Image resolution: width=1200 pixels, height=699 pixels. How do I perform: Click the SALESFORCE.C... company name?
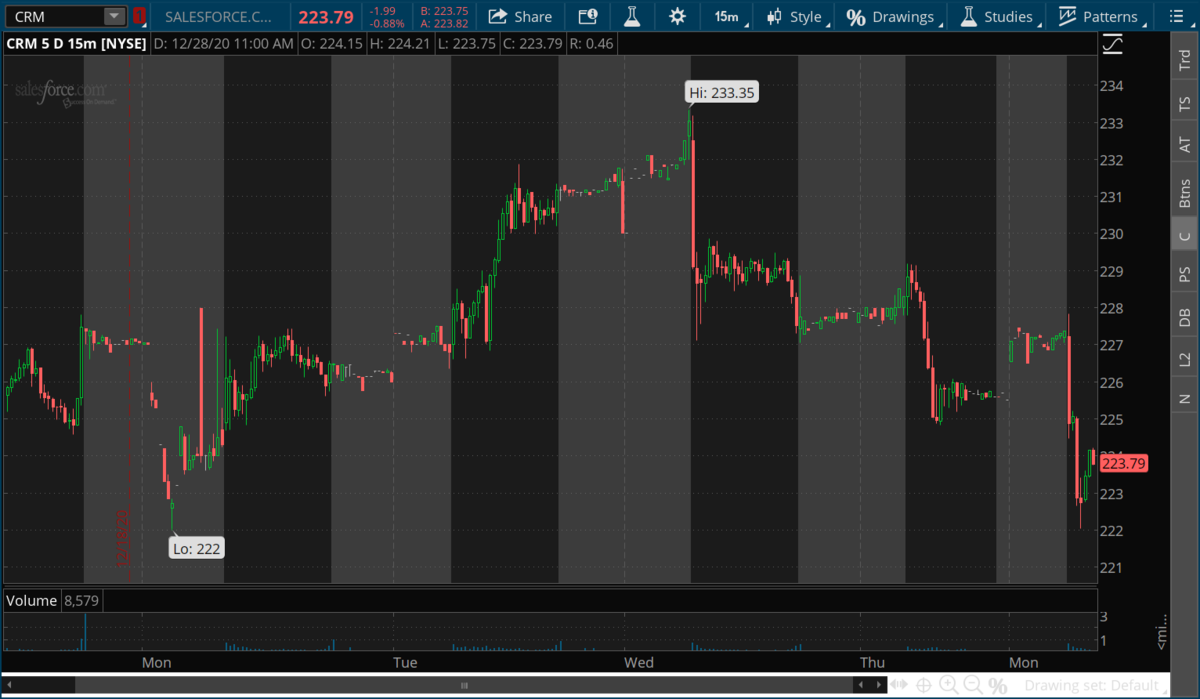[217, 17]
